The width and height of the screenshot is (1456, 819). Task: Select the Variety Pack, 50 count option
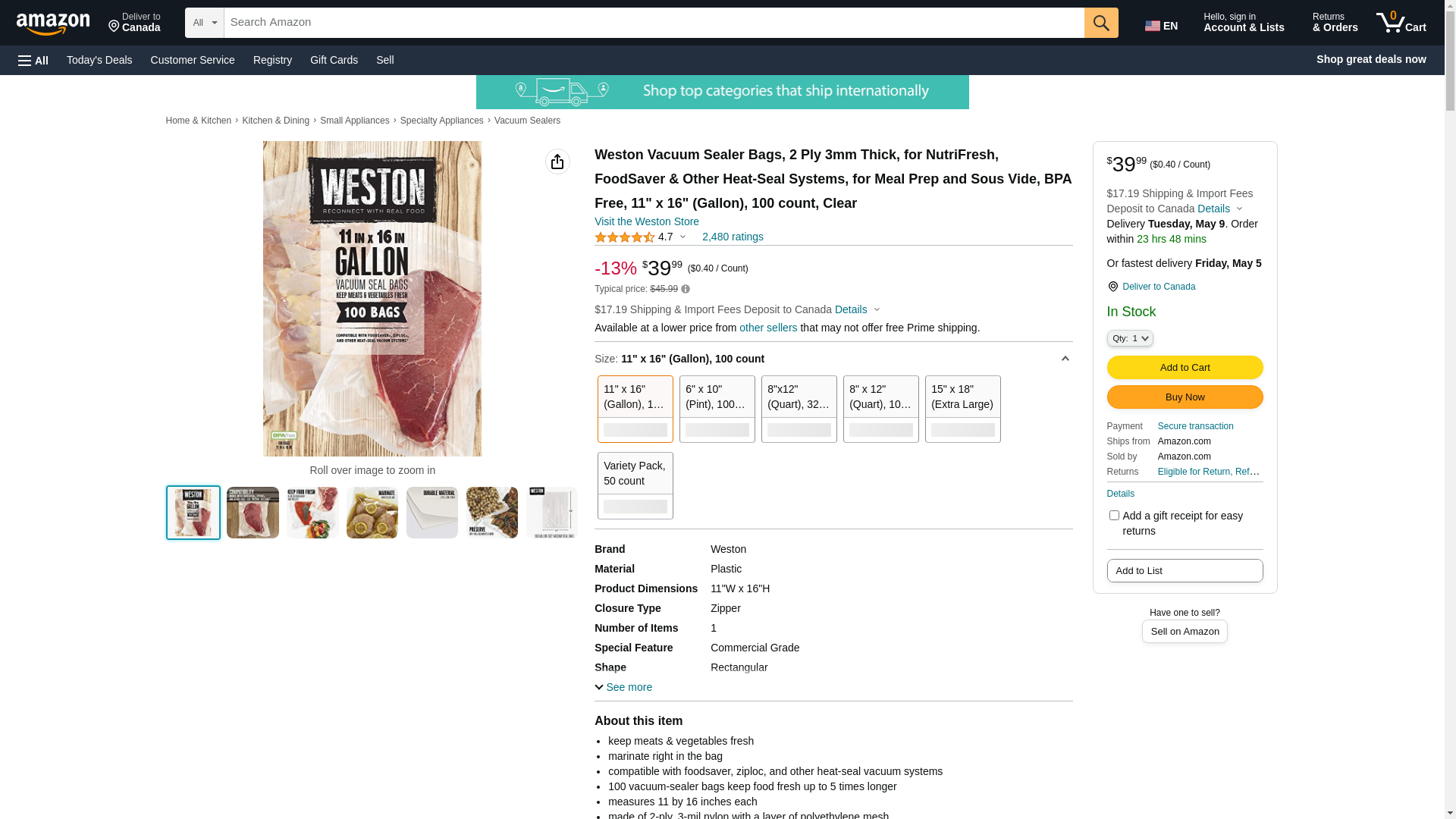635,485
